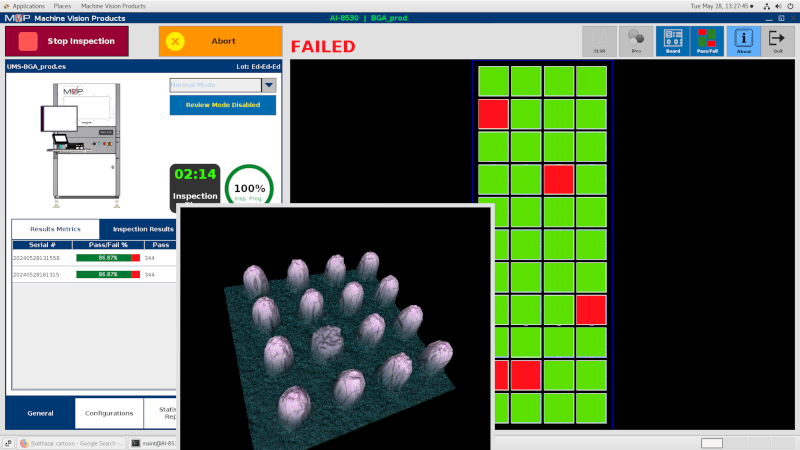
Task: Click the MVP logo in the title bar
Action: tap(17, 18)
